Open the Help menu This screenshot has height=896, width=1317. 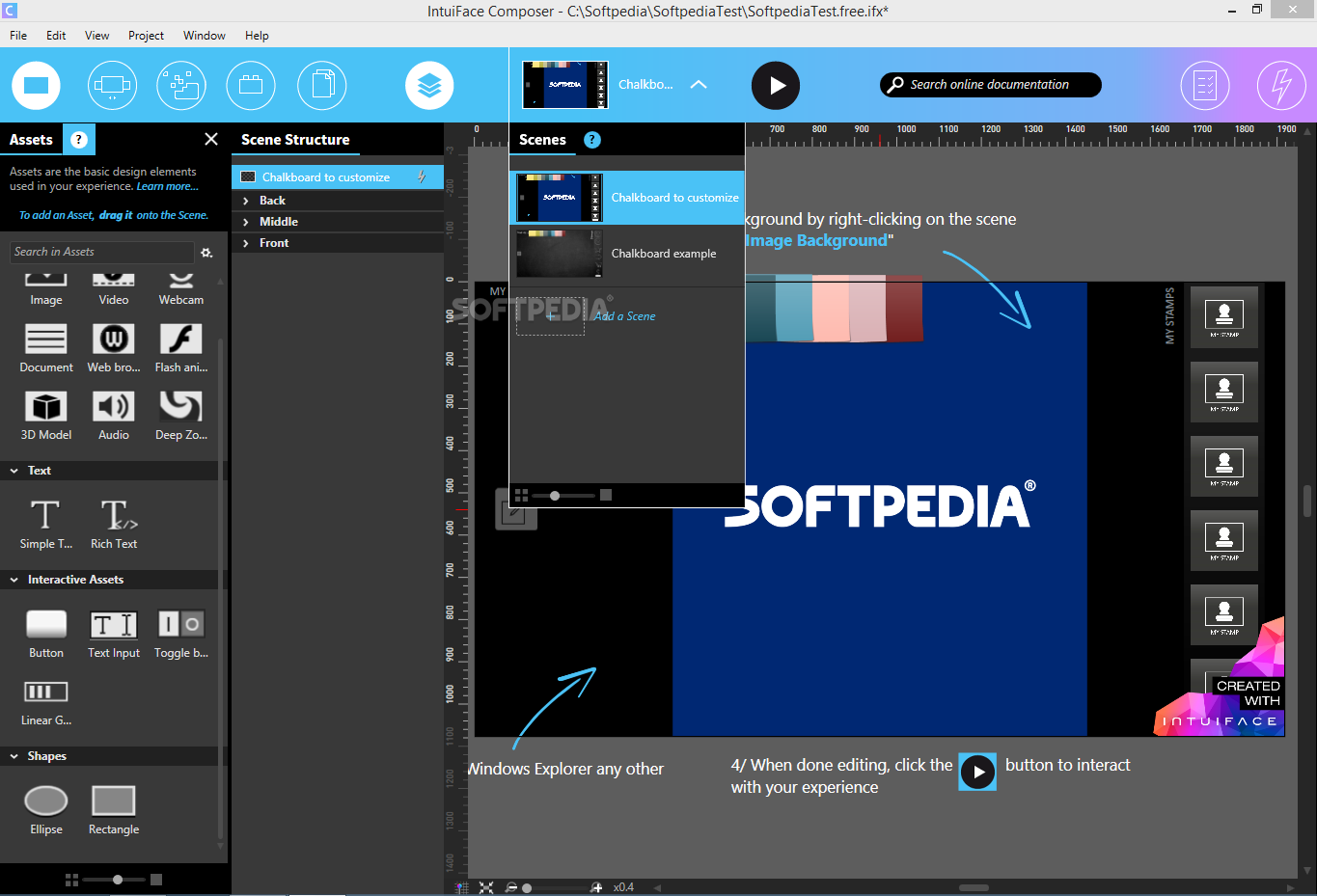[x=257, y=36]
